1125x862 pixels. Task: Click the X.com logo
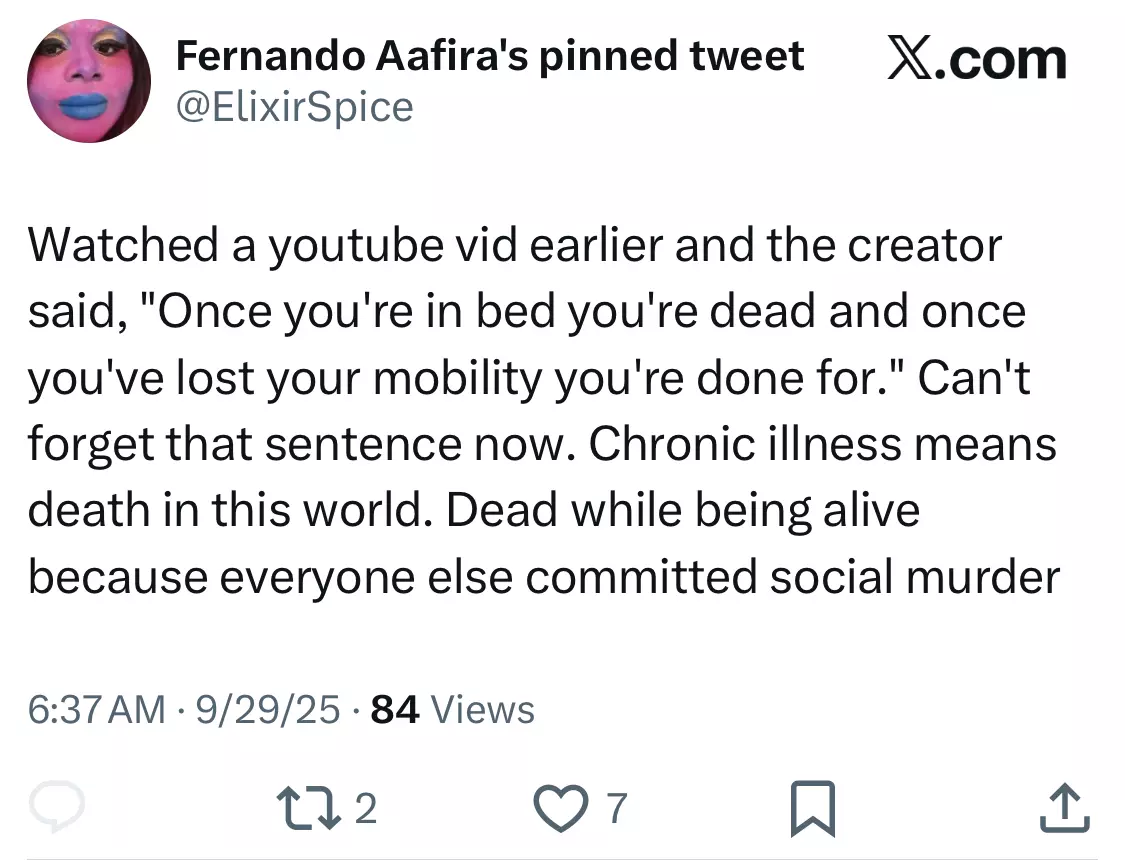click(977, 60)
